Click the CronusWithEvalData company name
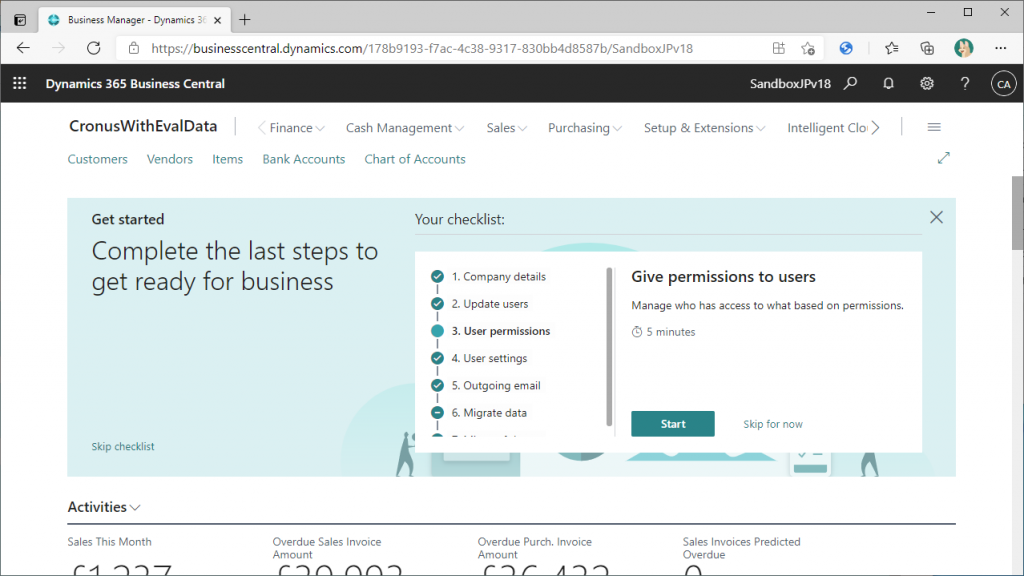This screenshot has width=1024, height=576. 143,126
